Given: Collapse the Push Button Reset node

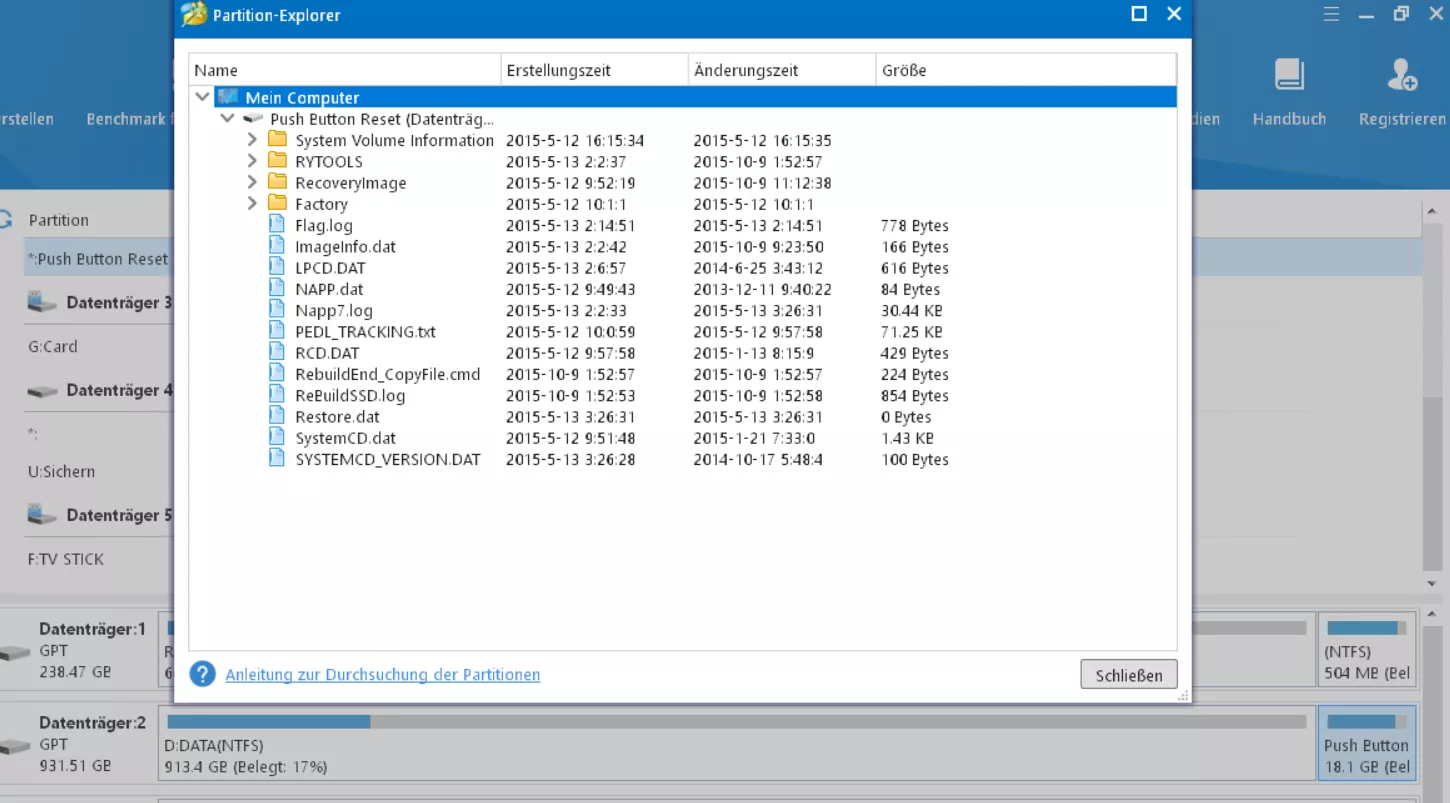Looking at the screenshot, I should point(228,119).
